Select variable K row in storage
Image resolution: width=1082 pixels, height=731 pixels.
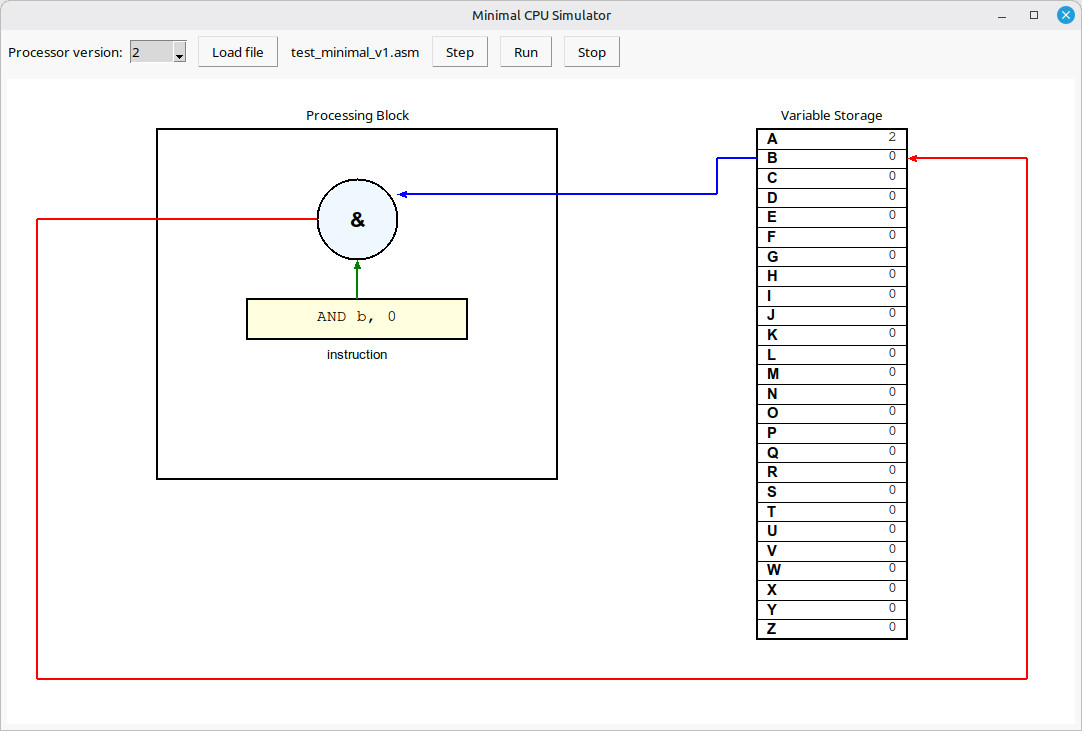(x=832, y=335)
